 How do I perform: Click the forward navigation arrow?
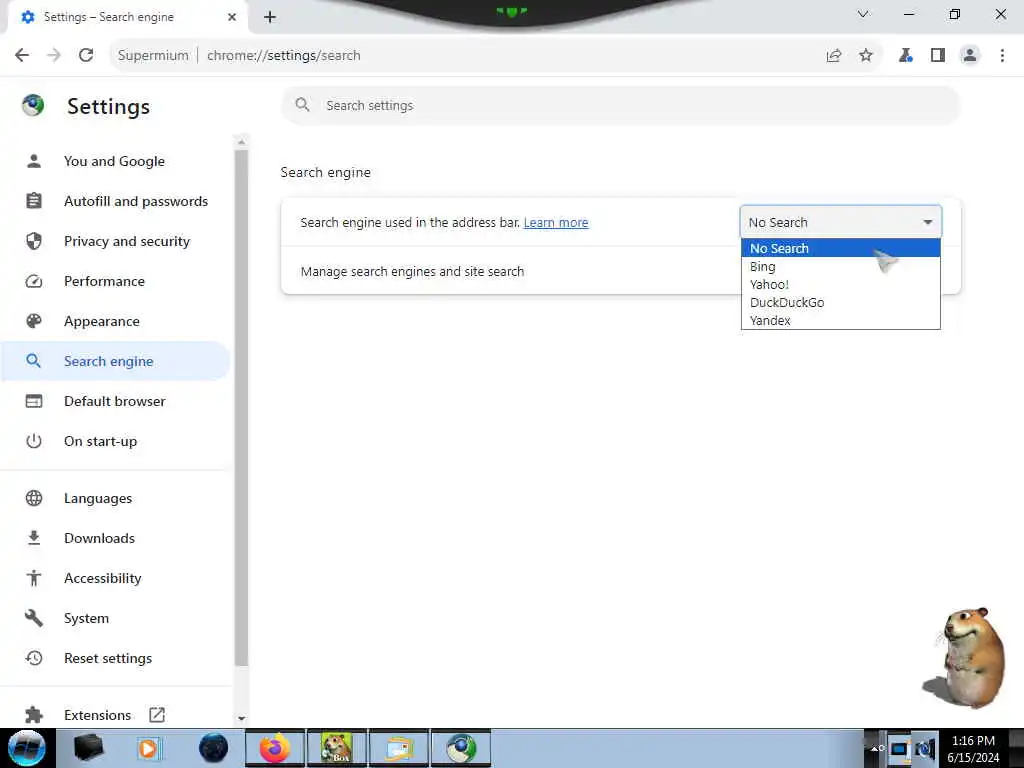click(x=54, y=56)
